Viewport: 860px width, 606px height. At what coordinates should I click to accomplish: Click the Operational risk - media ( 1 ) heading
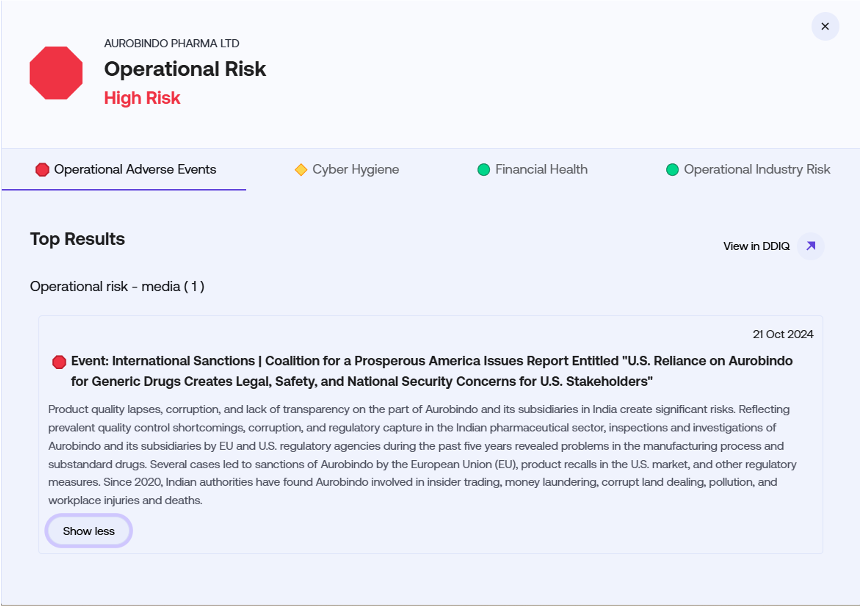(117, 287)
